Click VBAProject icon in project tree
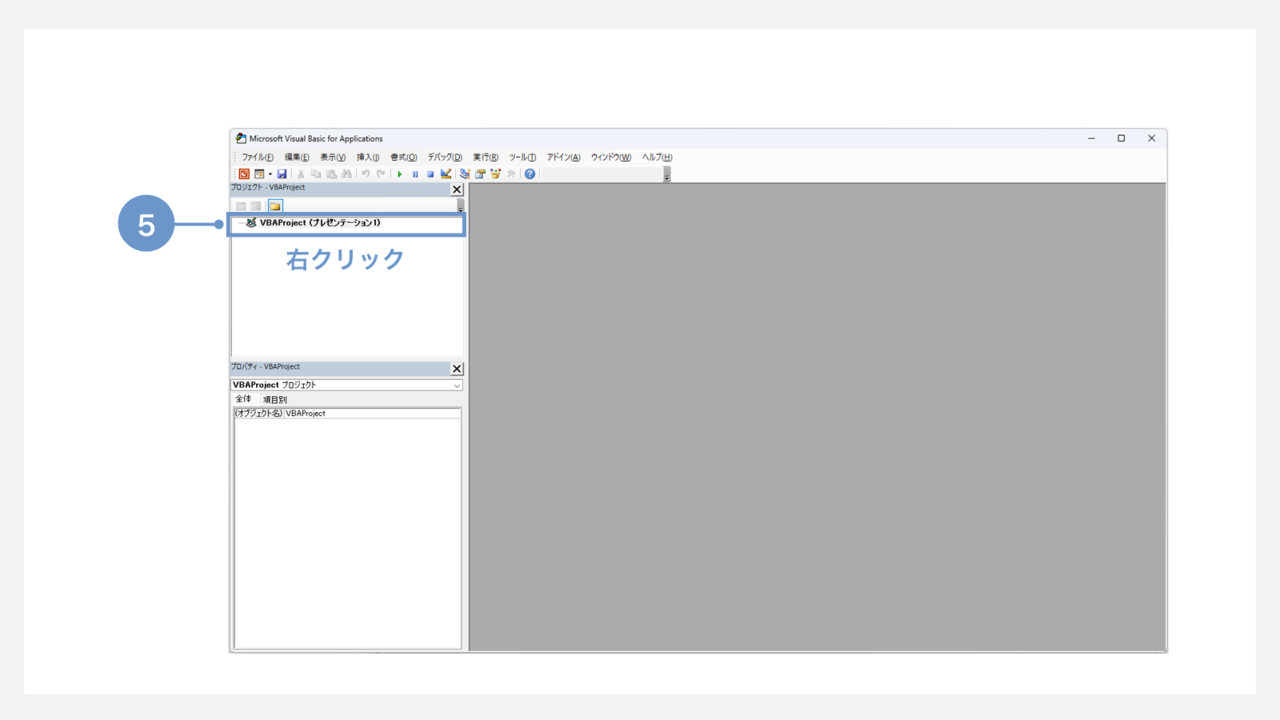The image size is (1280, 720). pyautogui.click(x=251, y=223)
